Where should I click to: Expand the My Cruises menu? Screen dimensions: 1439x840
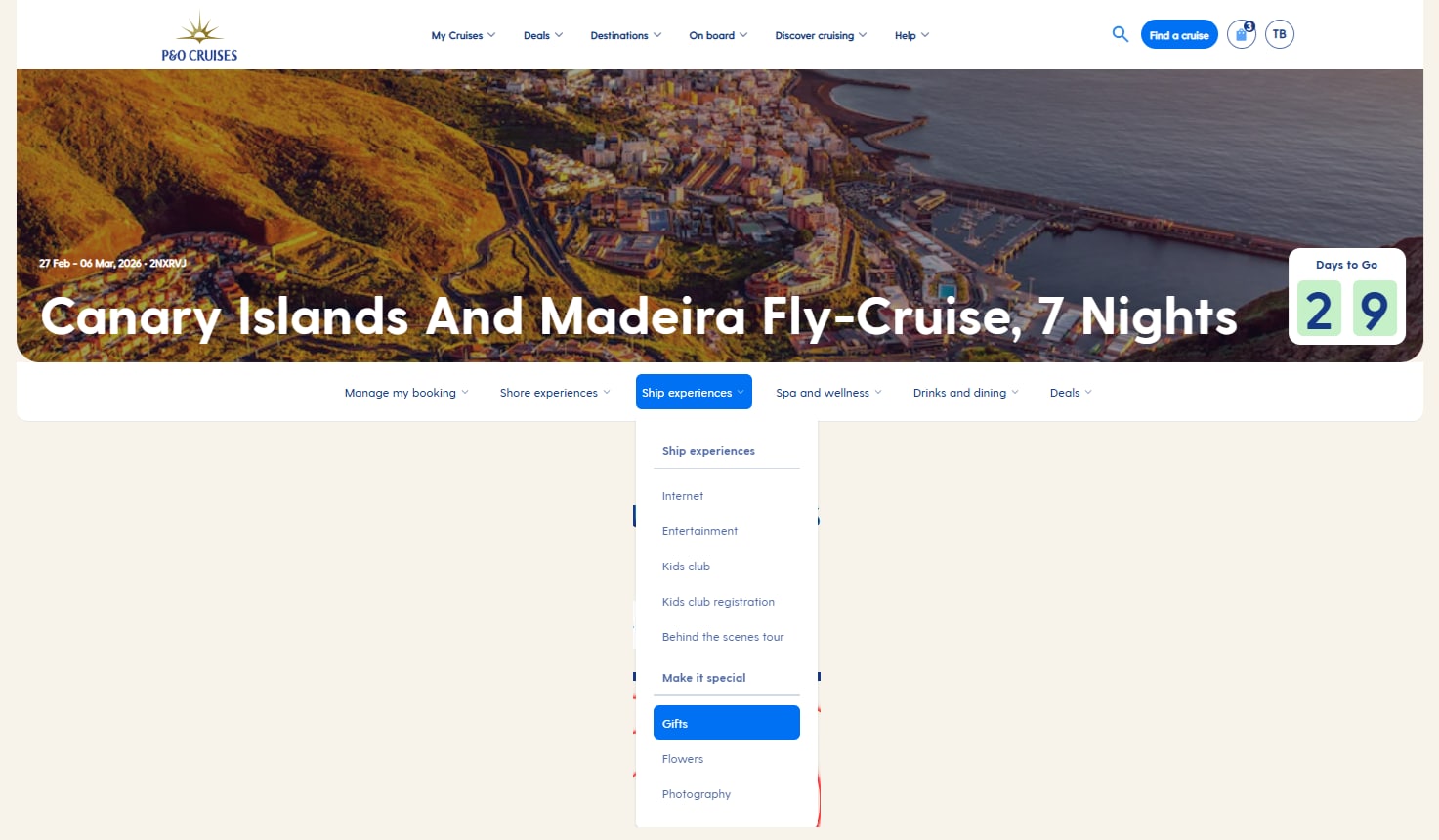[464, 35]
